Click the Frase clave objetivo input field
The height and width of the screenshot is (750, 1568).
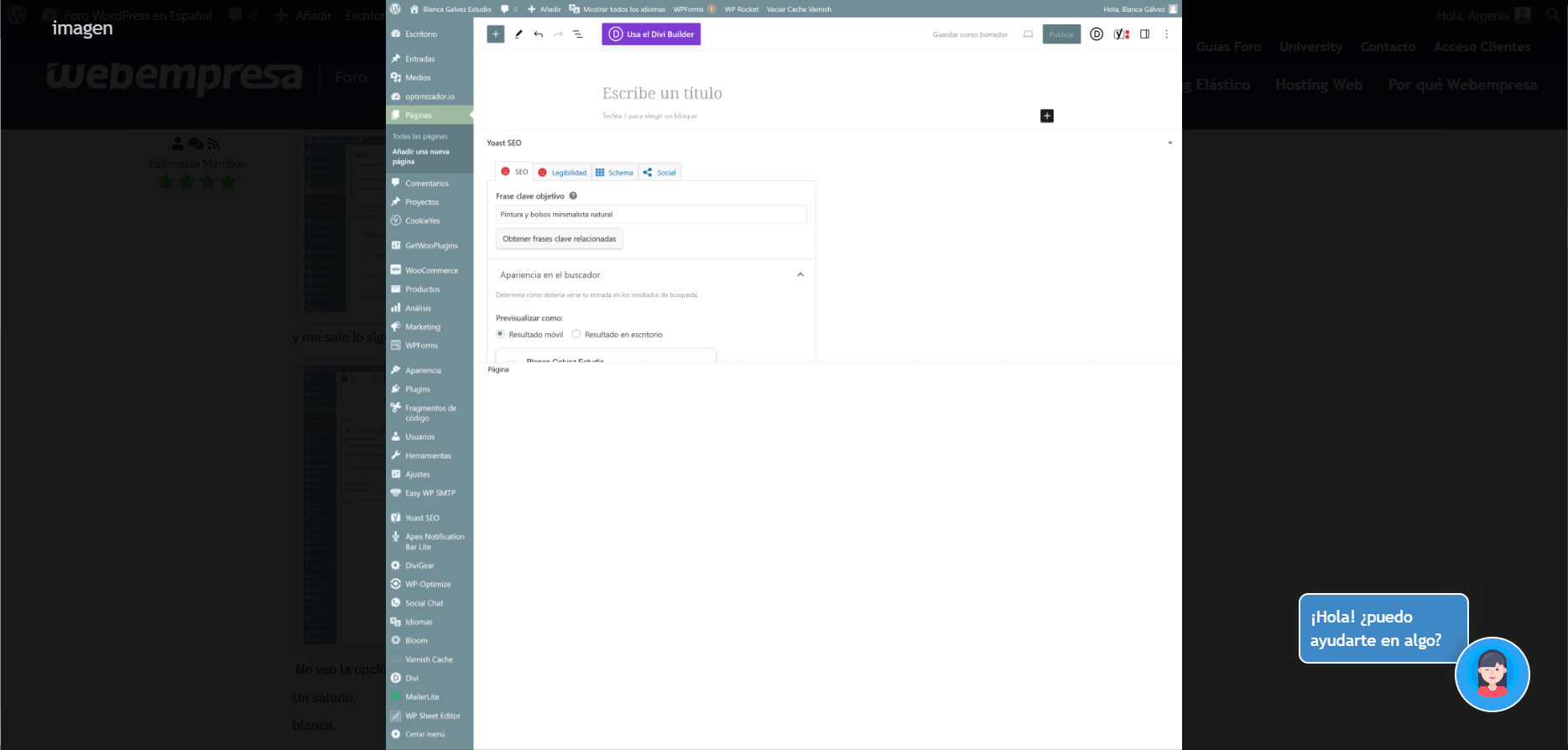(x=651, y=214)
